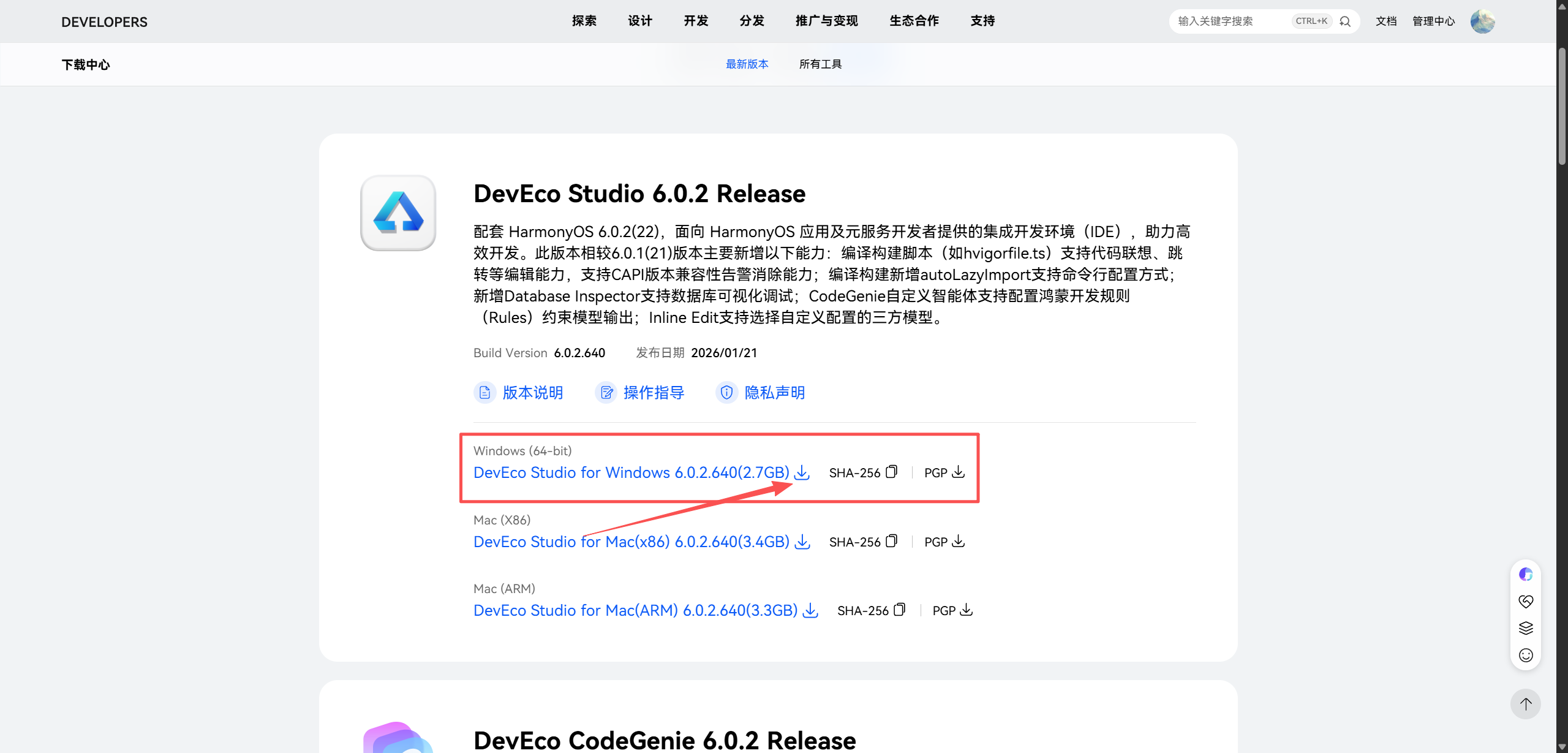The image size is (1568, 753).
Task: Select the 最新版本 tab
Action: 747,64
